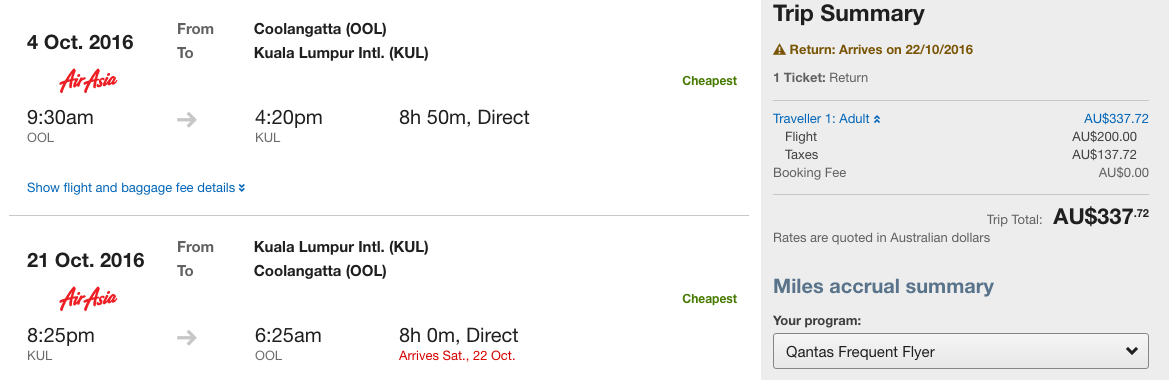Click the dropdown arrow on the program selector
The height and width of the screenshot is (380, 1169).
(x=1132, y=351)
